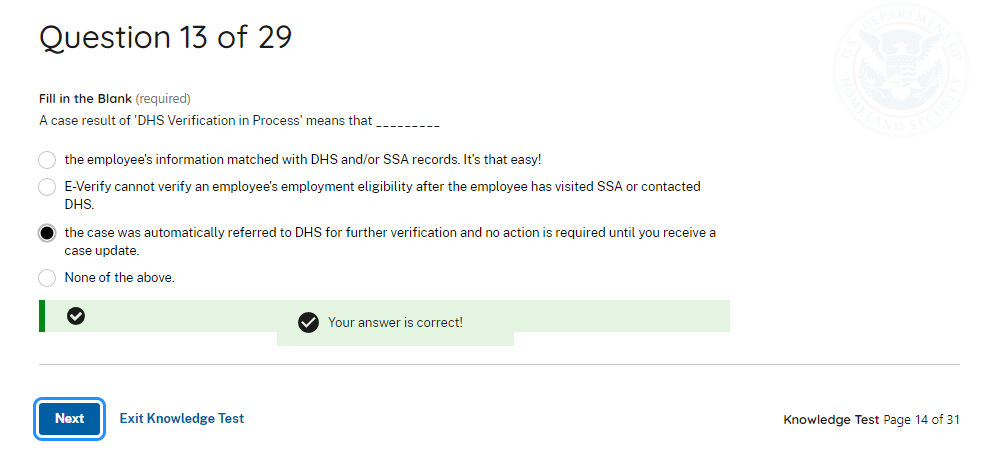
Task: Click answer text 'no action is required' option
Action: point(390,241)
